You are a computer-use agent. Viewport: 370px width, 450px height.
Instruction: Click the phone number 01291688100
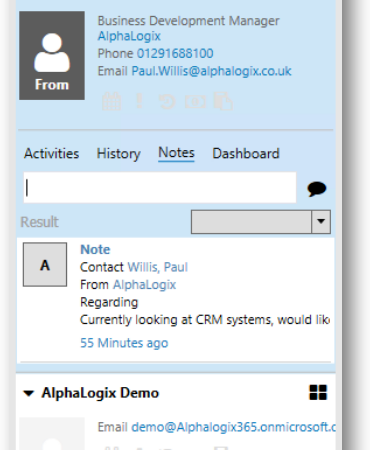tap(175, 53)
